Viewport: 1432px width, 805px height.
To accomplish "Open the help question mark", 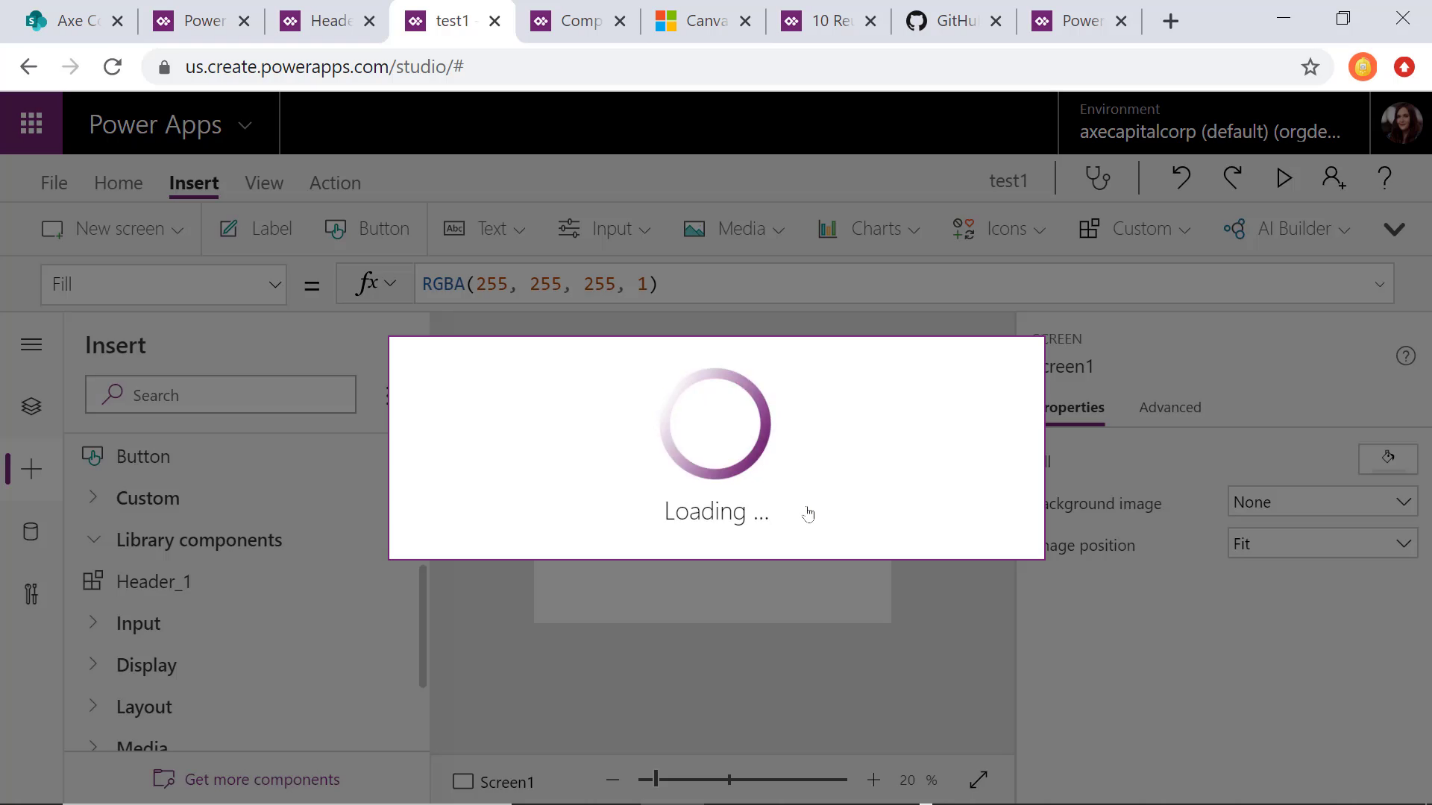I will coord(1385,178).
